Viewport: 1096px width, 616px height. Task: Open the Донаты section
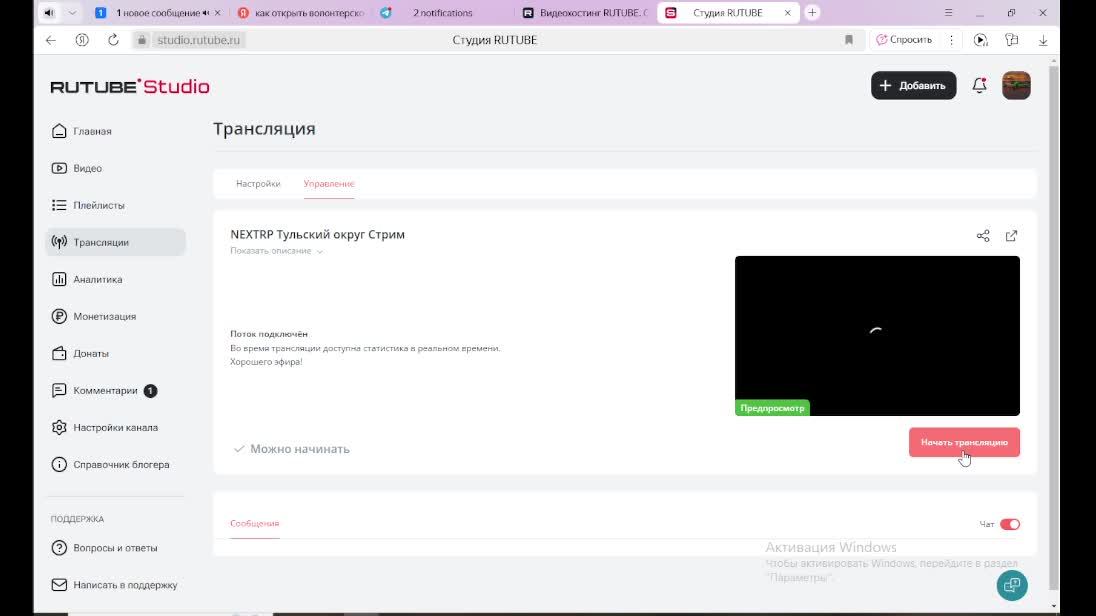pyautogui.click(x=80, y=354)
